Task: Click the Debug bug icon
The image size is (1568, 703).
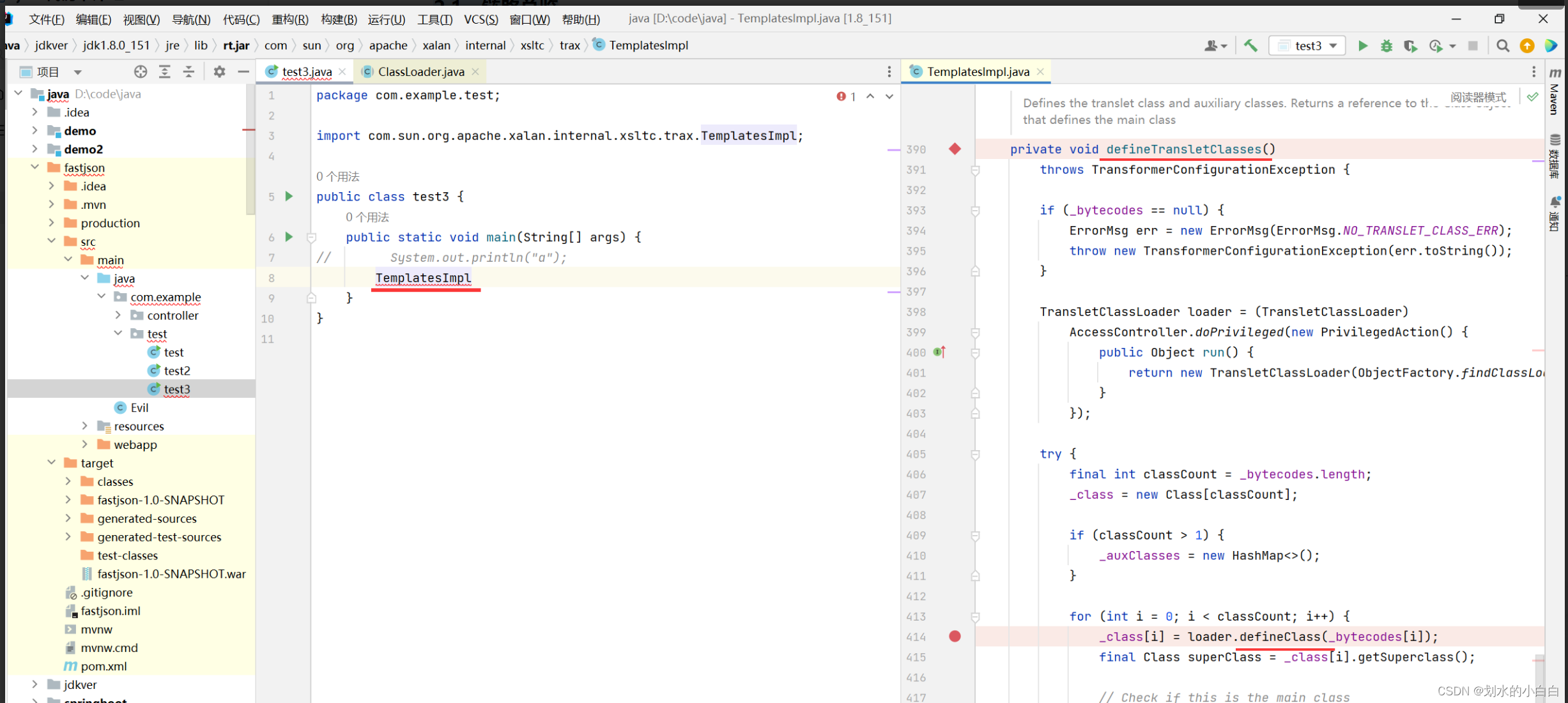Action: pyautogui.click(x=1386, y=46)
